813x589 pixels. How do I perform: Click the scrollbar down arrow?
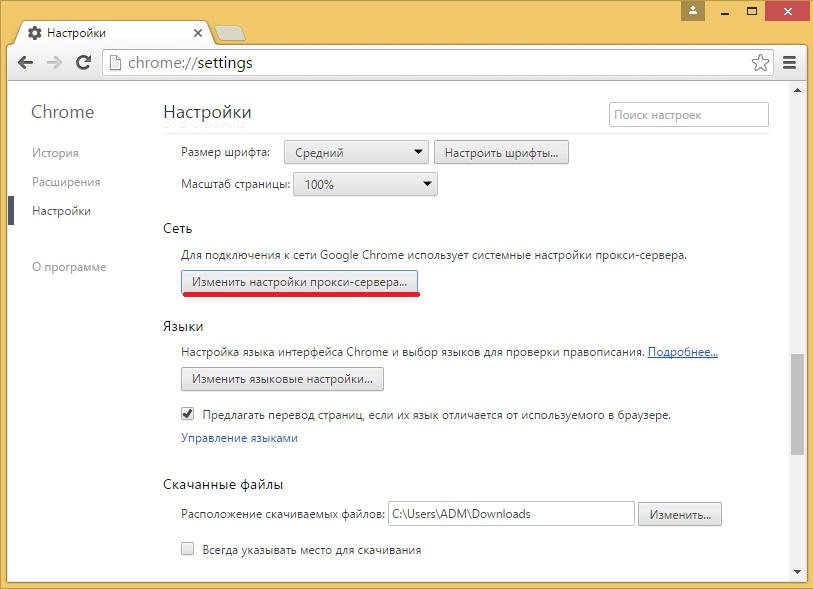click(x=797, y=572)
